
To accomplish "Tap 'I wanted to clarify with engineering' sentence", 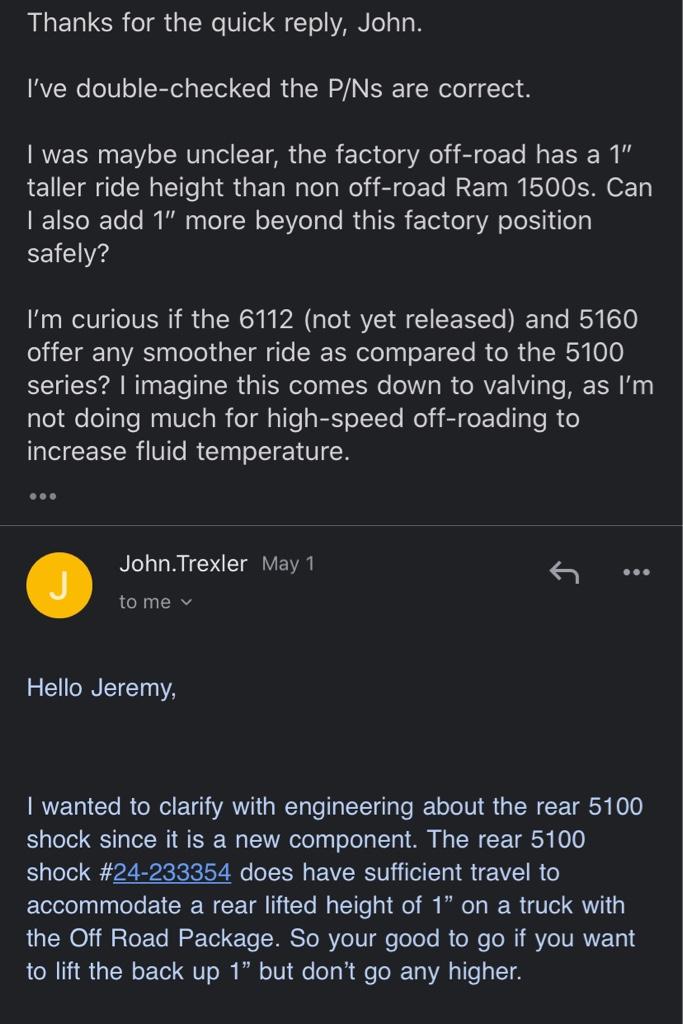I will (220, 807).
